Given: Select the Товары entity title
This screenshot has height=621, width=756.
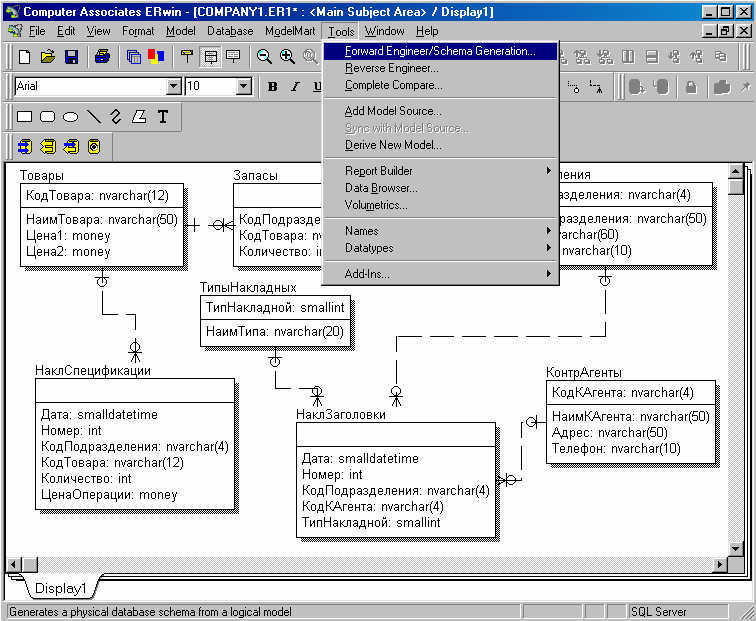Looking at the screenshot, I should [x=41, y=176].
